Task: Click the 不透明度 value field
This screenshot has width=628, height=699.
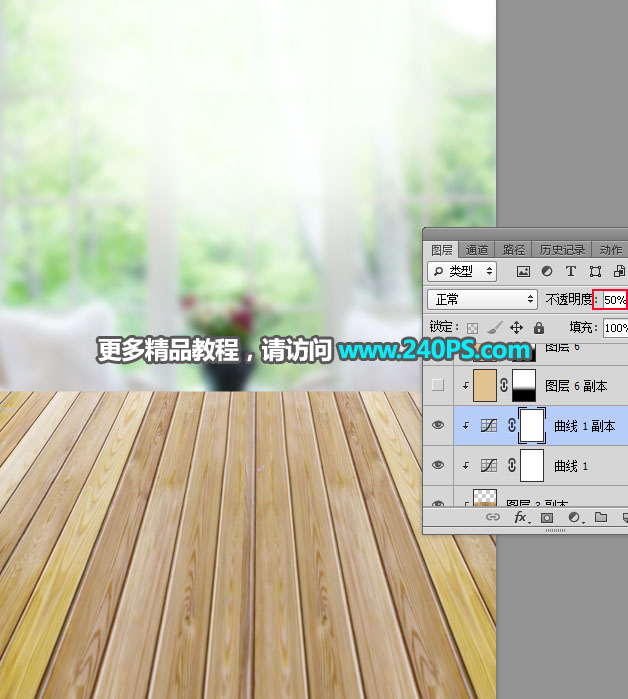Action: [613, 299]
